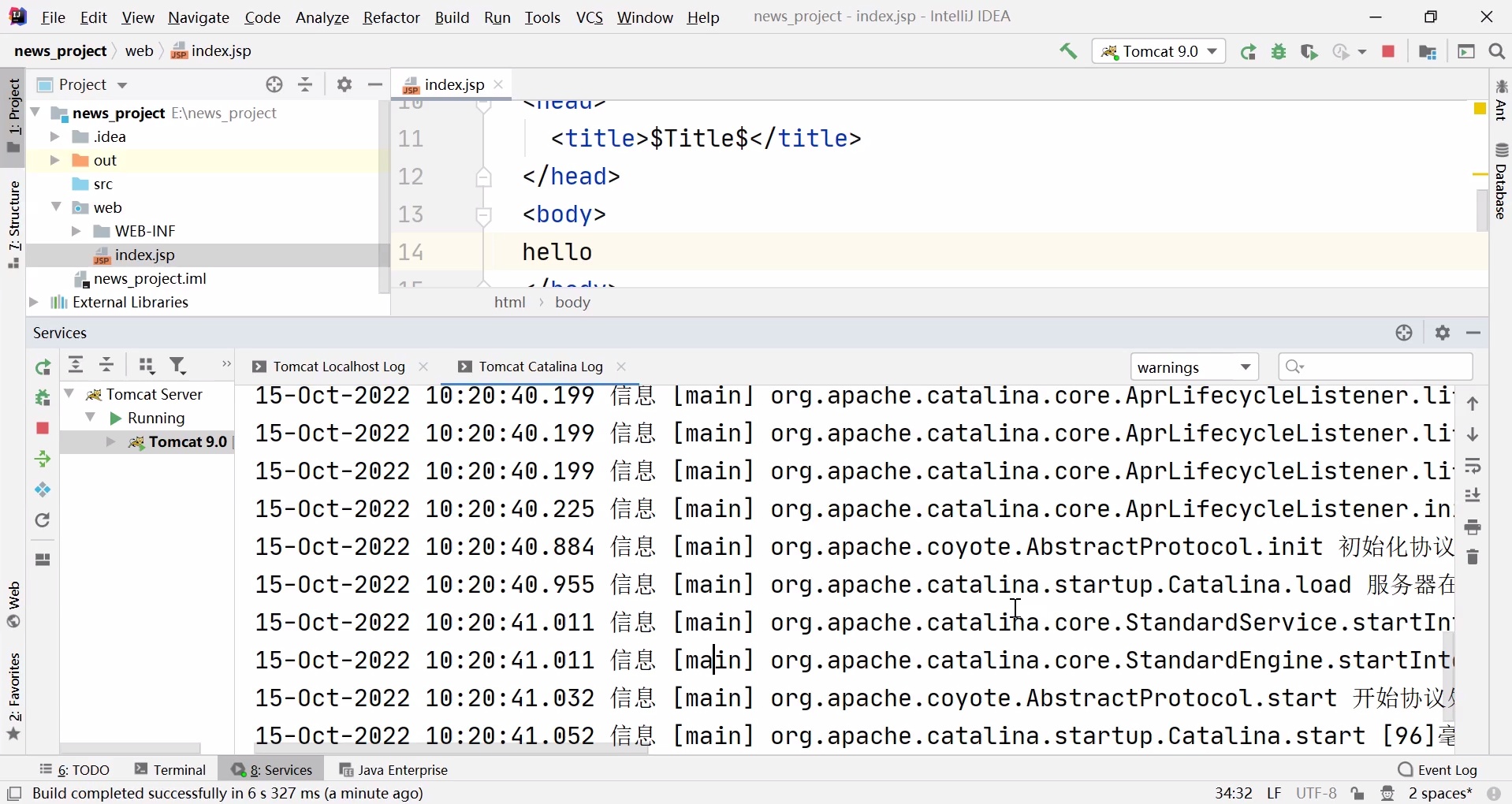Open the Terminal tool window
The image size is (1512, 804).
pyautogui.click(x=171, y=770)
